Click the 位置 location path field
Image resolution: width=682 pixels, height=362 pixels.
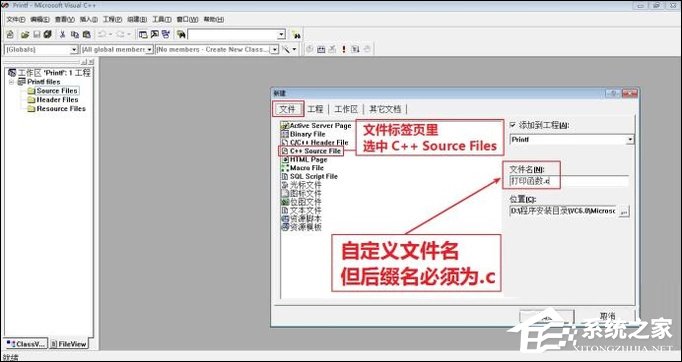(x=563, y=211)
